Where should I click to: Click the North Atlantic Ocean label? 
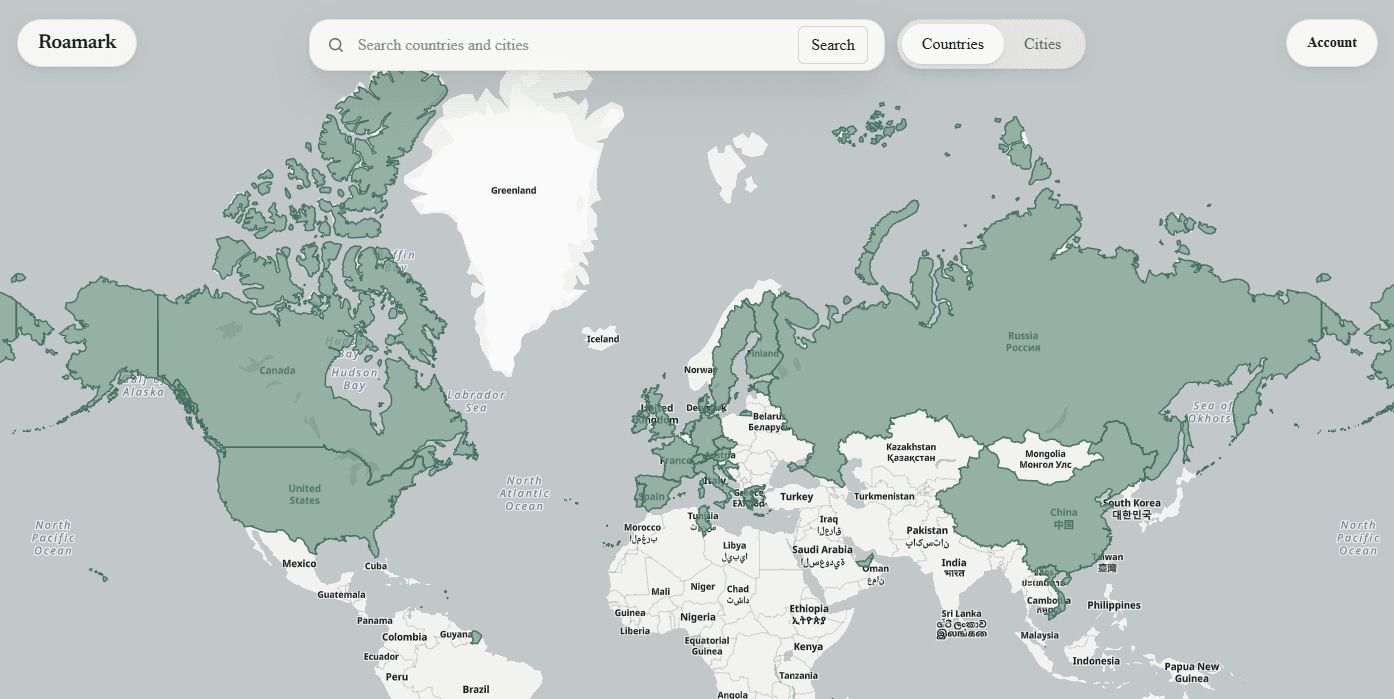click(x=524, y=493)
